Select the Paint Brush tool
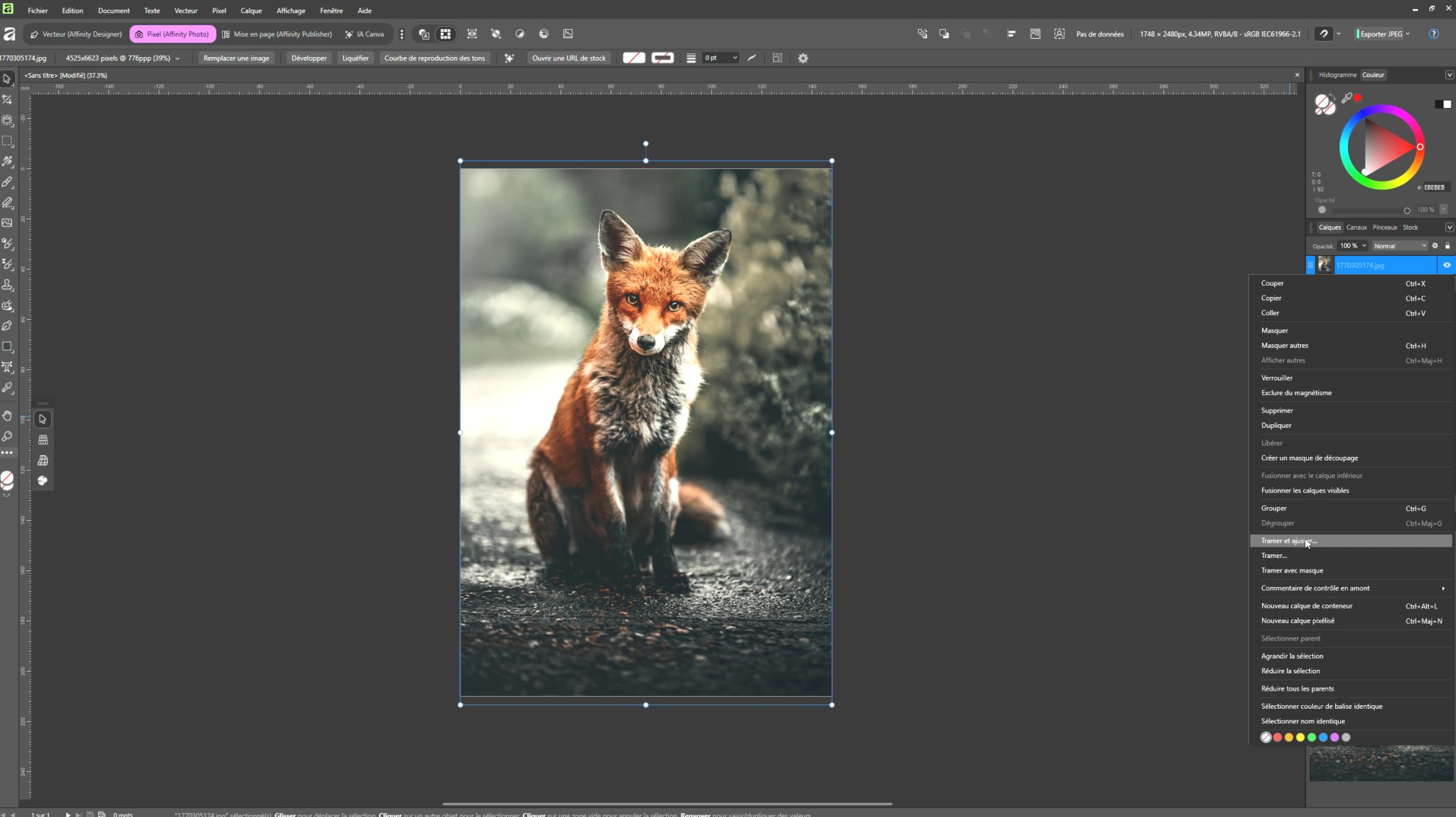 click(x=8, y=182)
